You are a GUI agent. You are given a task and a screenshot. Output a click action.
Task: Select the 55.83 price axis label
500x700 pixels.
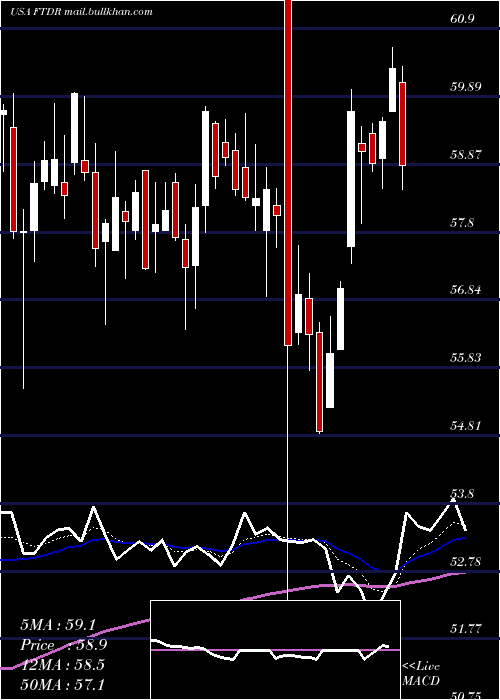point(466,358)
